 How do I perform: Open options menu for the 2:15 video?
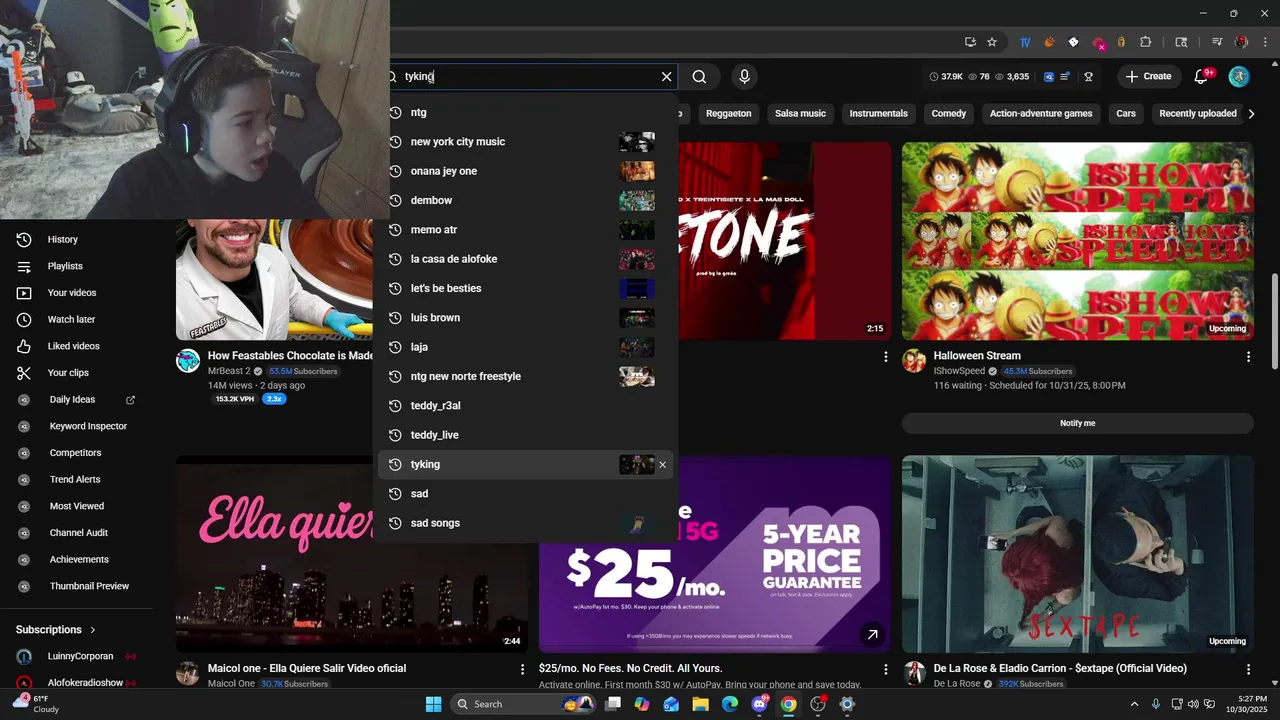pos(885,357)
